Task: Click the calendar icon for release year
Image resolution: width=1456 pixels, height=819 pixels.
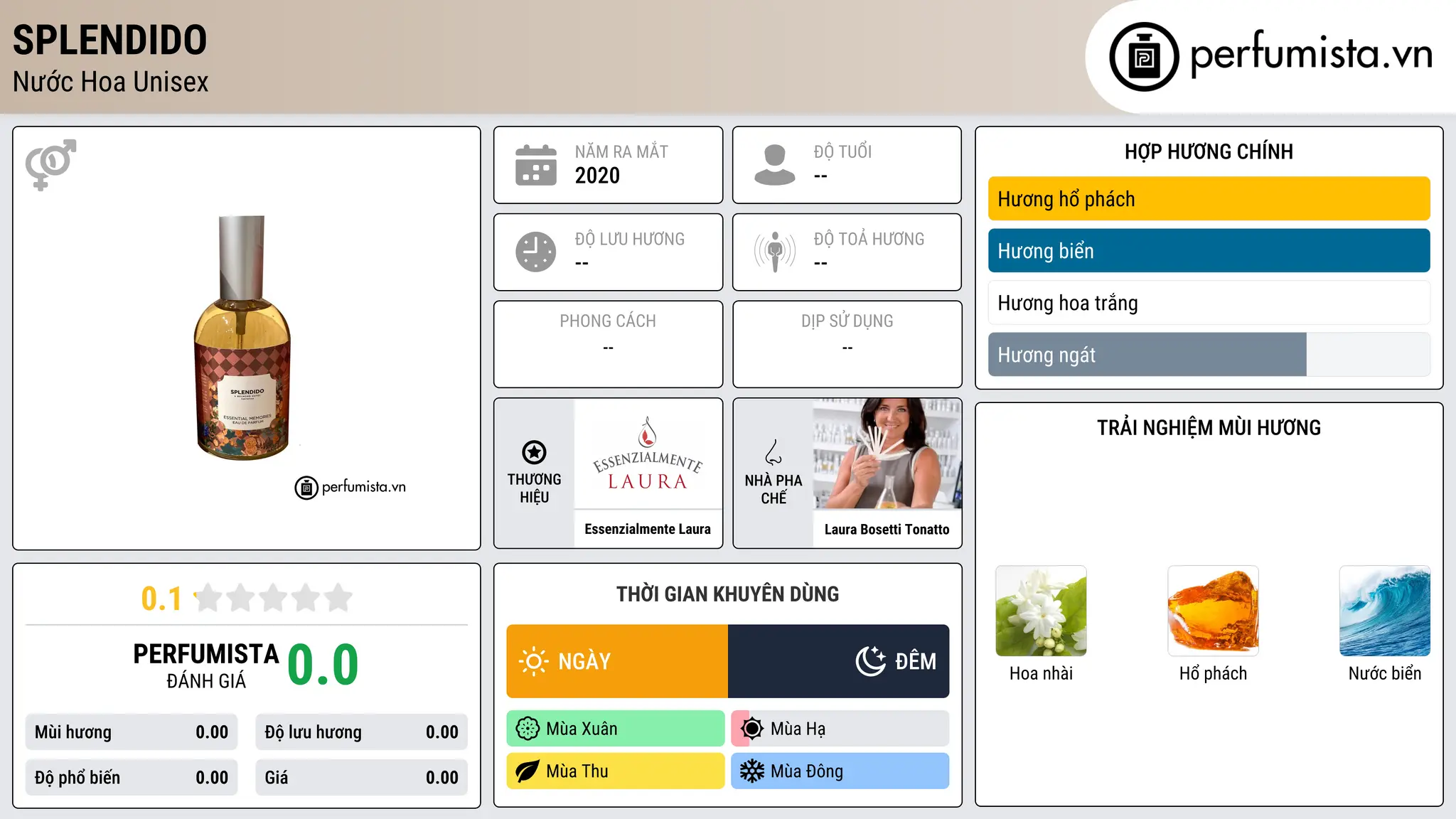Action: point(536,165)
